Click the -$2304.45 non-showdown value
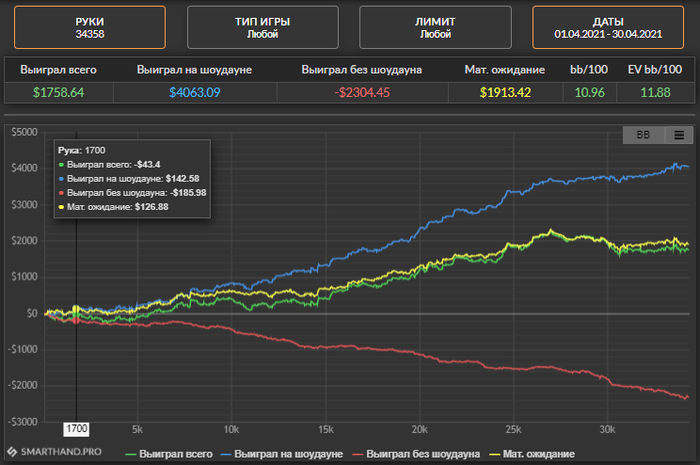The image size is (700, 465). [362, 92]
